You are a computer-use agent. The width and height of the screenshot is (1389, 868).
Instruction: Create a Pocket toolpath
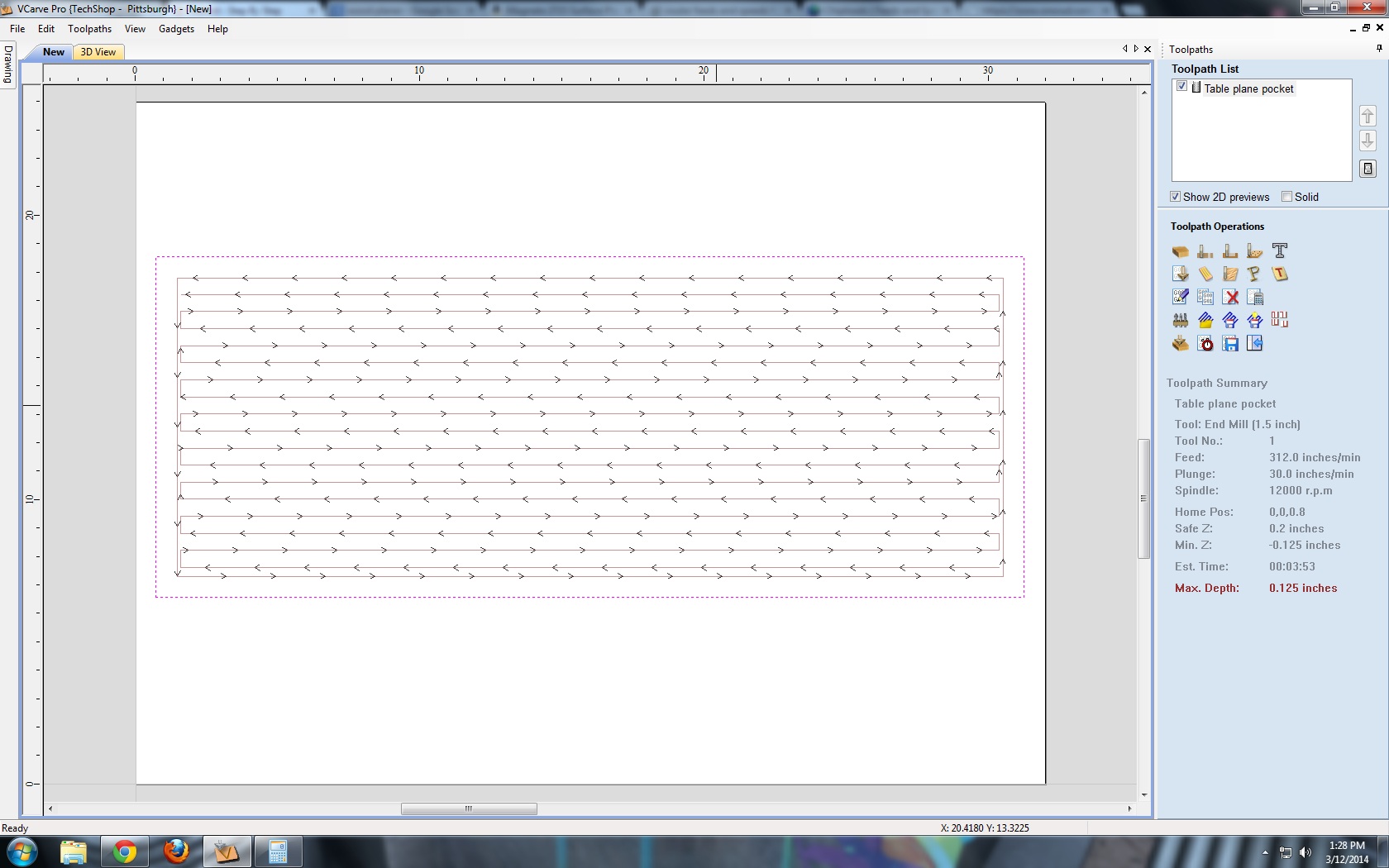1229,250
